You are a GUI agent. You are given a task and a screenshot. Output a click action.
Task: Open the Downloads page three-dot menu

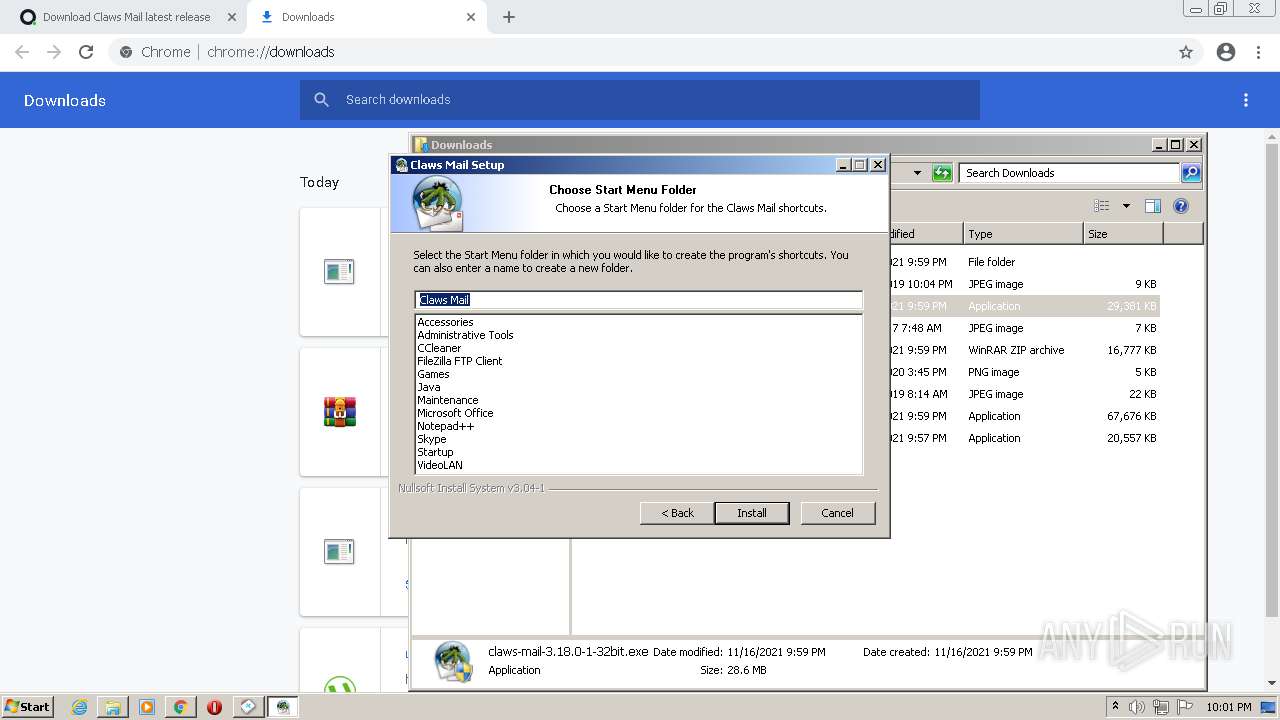[x=1246, y=100]
